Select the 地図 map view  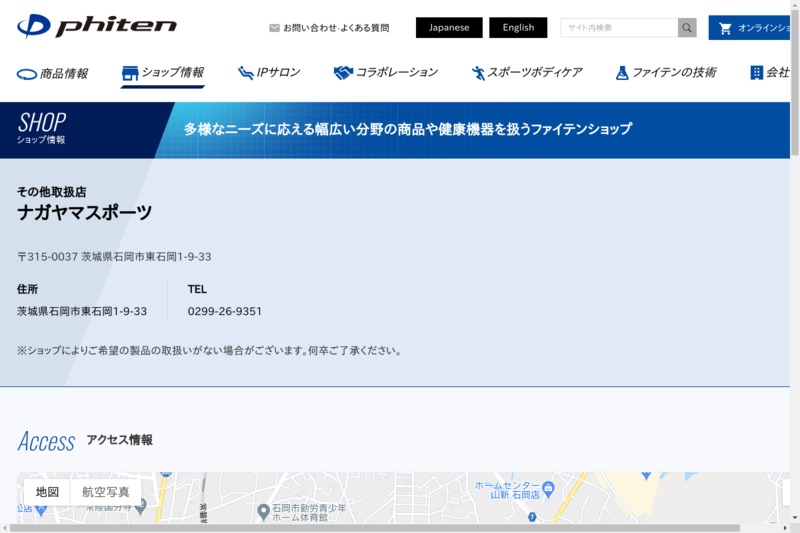(x=47, y=492)
